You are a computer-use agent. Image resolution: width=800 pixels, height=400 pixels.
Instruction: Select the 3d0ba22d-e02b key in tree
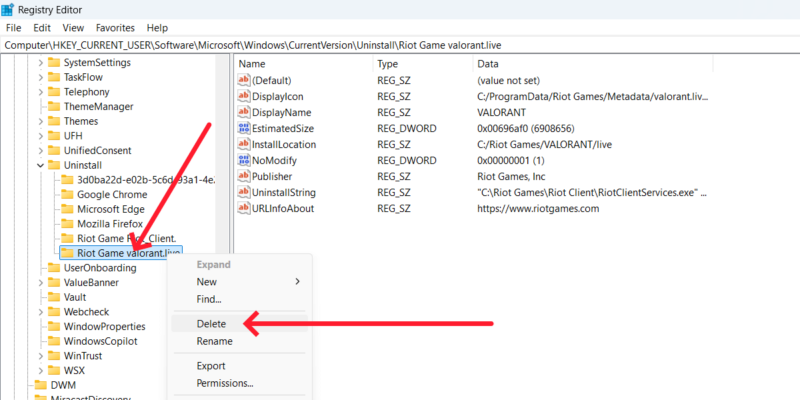[146, 180]
